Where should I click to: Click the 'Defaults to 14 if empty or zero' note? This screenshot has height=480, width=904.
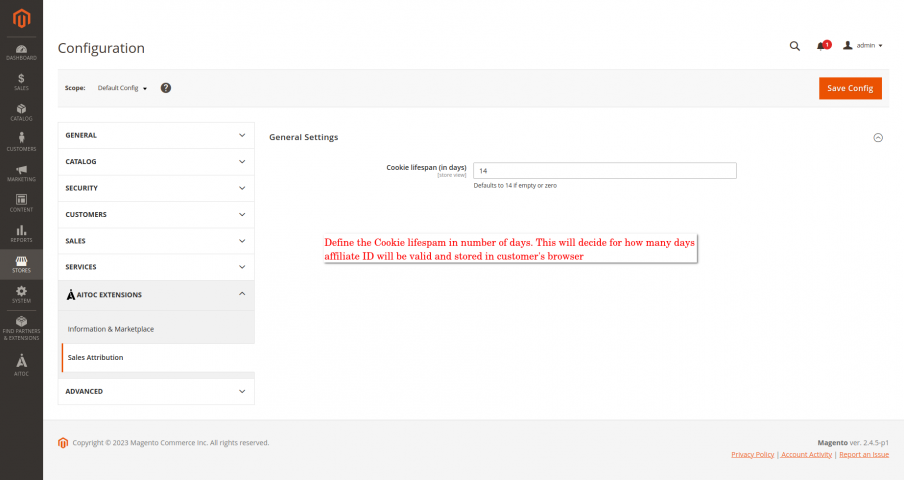click(515, 186)
